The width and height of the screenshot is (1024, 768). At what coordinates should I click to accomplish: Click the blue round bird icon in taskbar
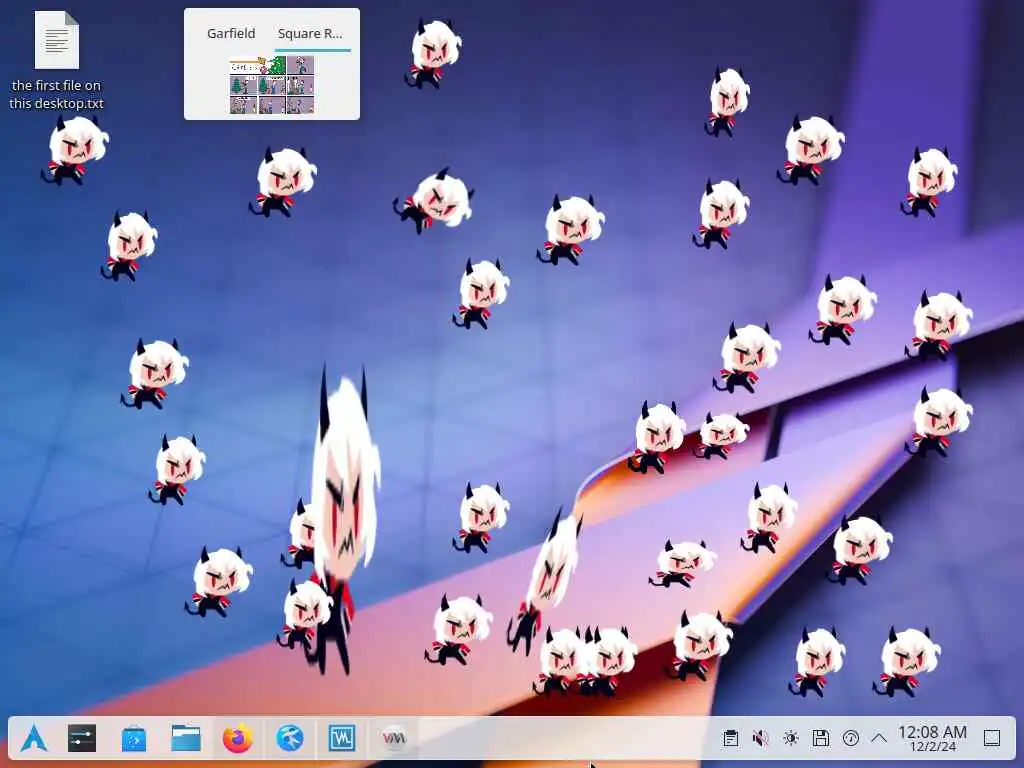tap(290, 739)
